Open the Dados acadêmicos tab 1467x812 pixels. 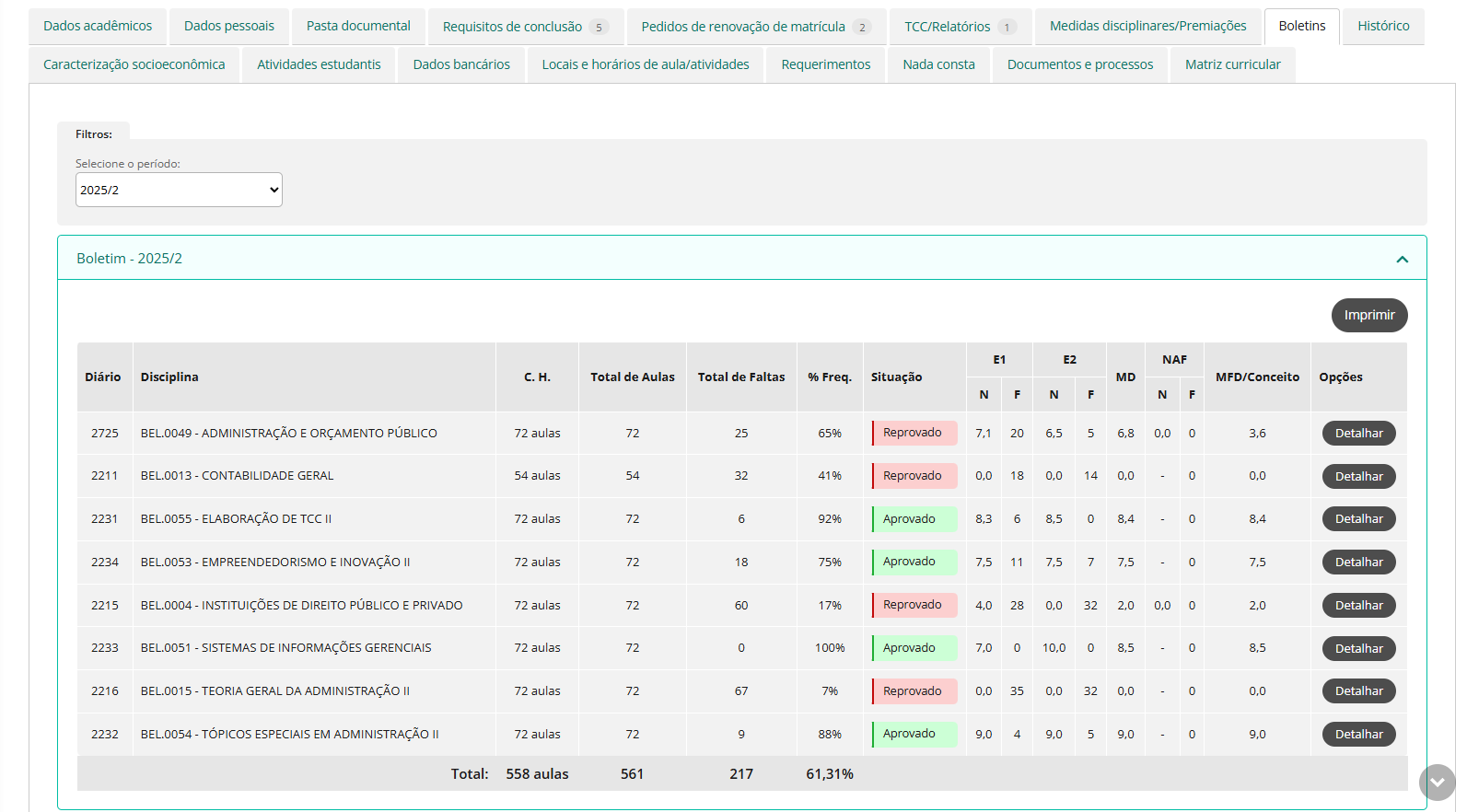(x=98, y=26)
